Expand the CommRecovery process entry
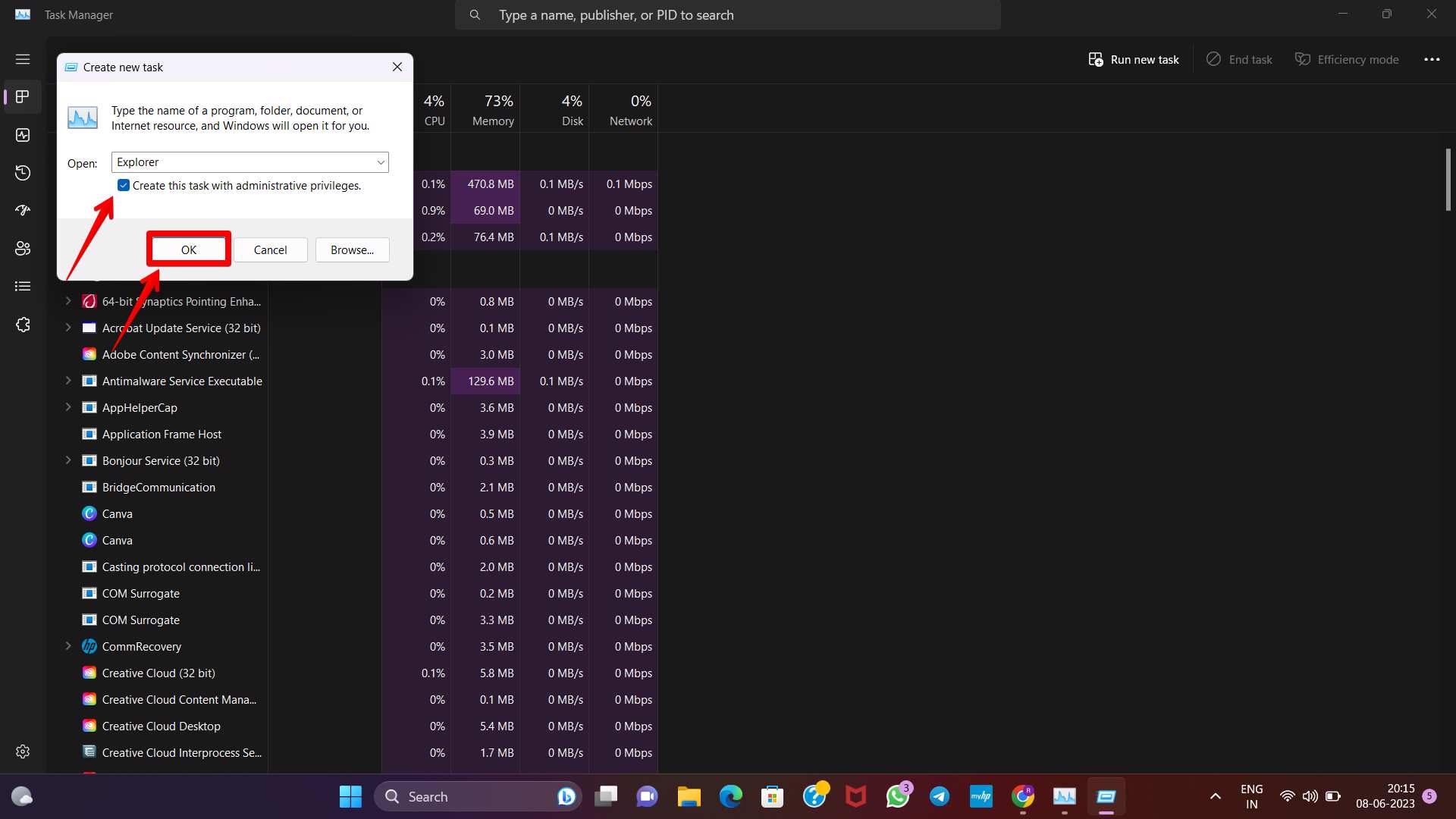The image size is (1456, 819). click(69, 646)
